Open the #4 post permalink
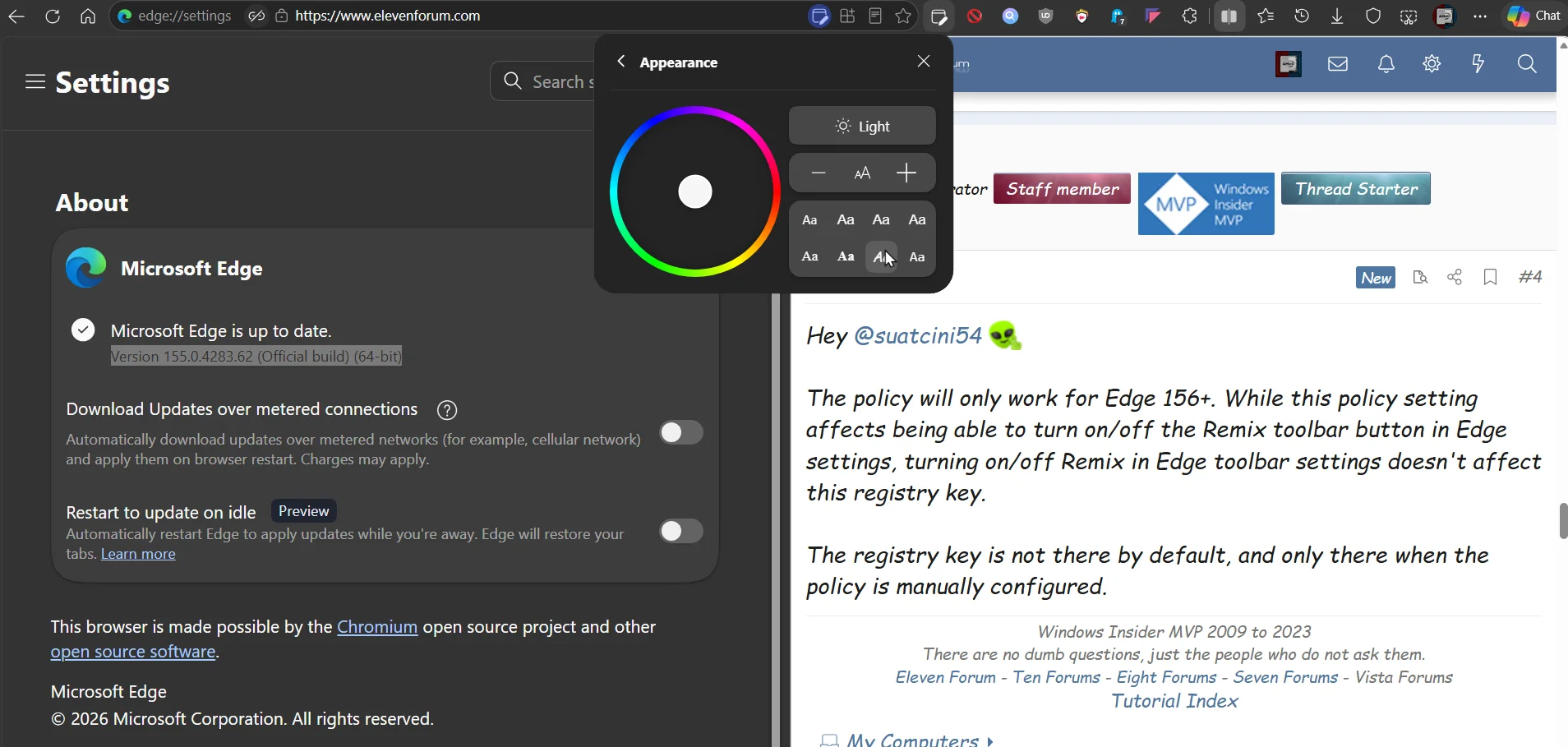Viewport: 1568px width, 747px height. pos(1530,277)
